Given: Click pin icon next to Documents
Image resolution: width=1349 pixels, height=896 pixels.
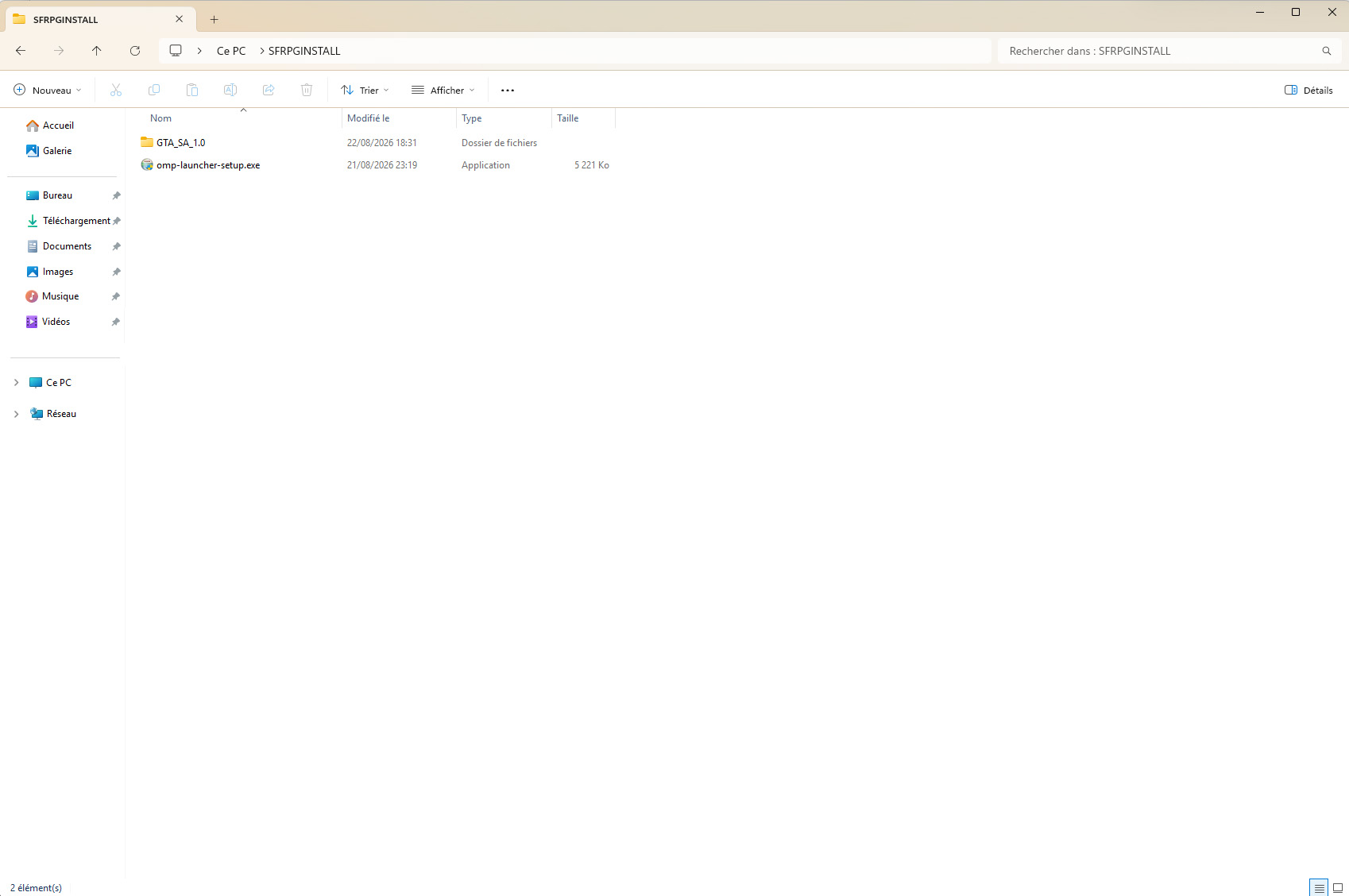Looking at the screenshot, I should 116,246.
